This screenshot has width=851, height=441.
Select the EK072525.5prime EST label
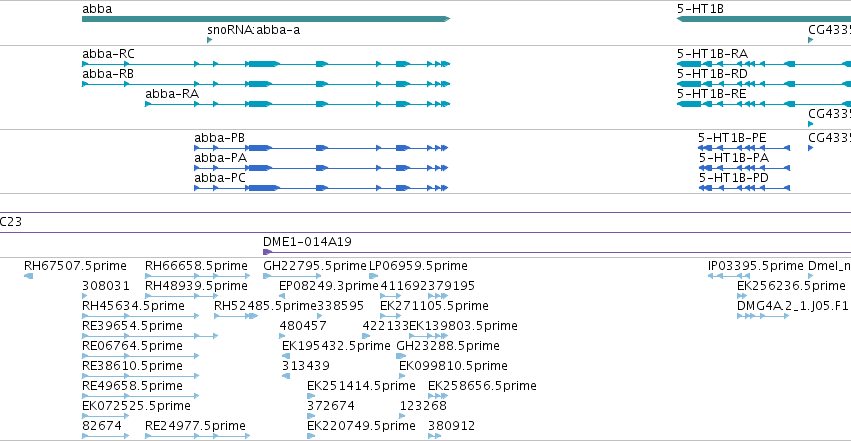point(136,406)
